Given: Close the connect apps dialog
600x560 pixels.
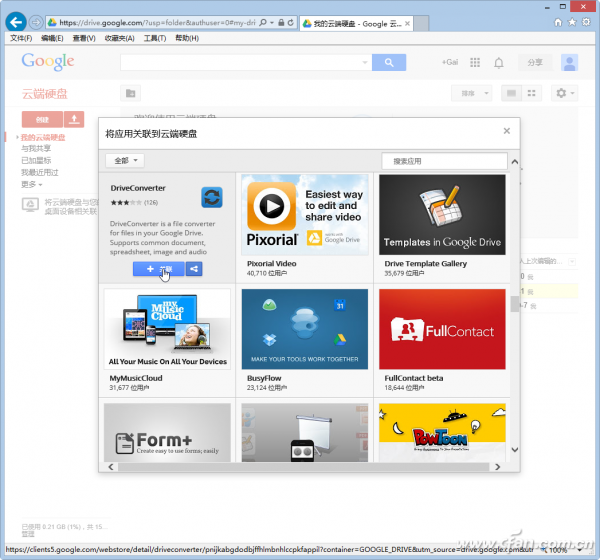Looking at the screenshot, I should [507, 131].
